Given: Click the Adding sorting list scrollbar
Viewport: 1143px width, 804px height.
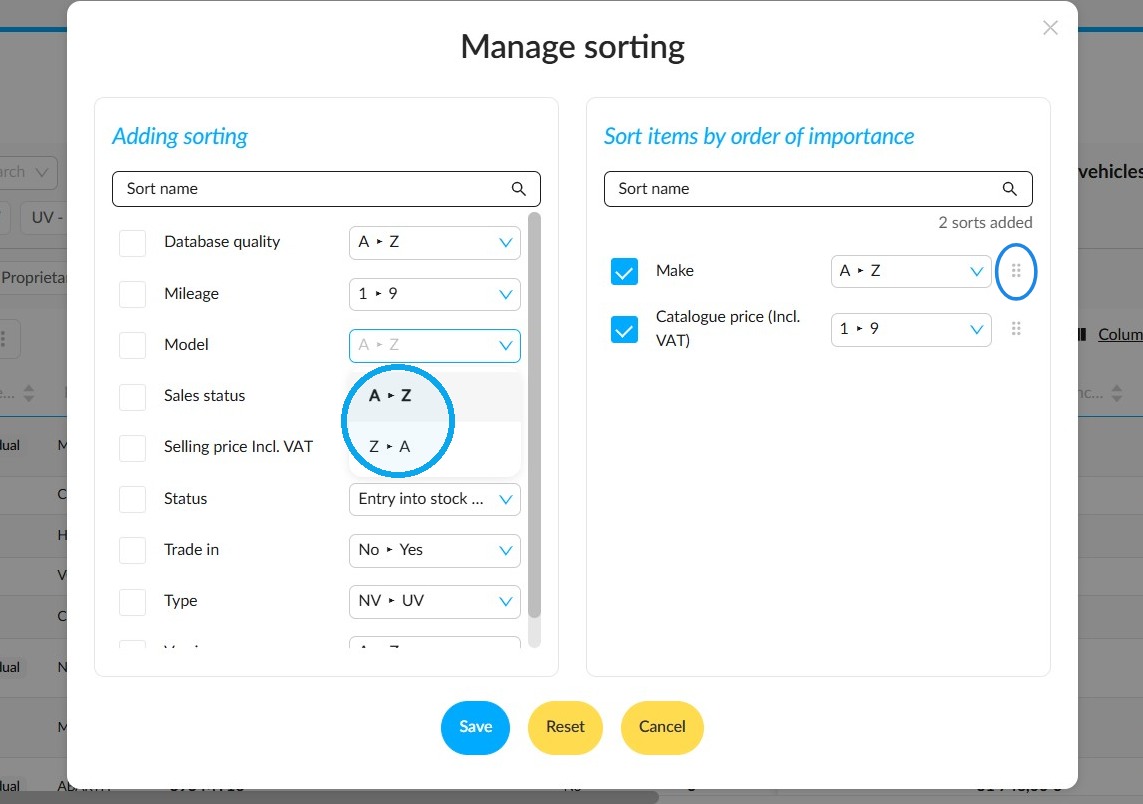Looking at the screenshot, I should [534, 415].
